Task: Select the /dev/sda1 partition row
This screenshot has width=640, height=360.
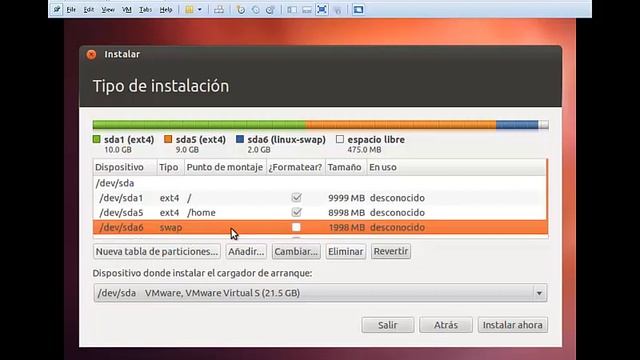Action: 320,198
